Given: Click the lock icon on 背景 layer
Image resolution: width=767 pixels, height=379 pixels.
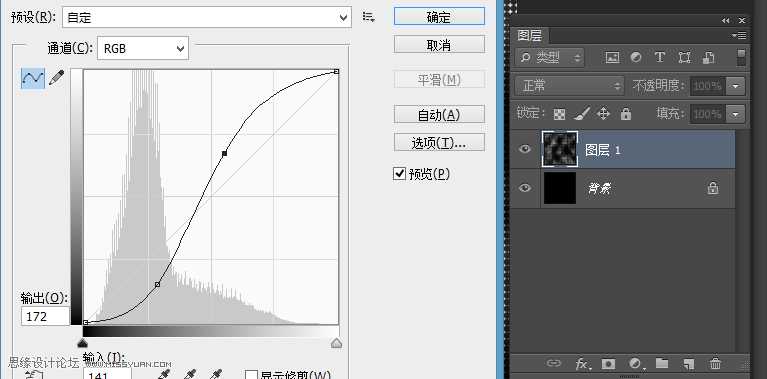Looking at the screenshot, I should [713, 188].
